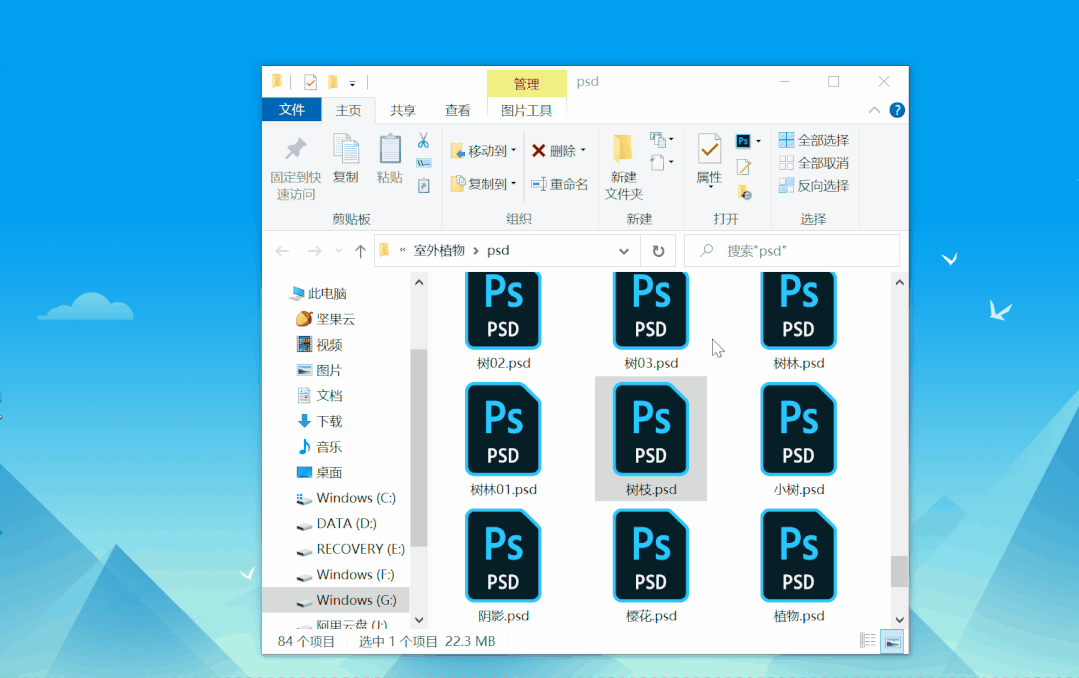Select 坚果云 in the navigation pane
The image size is (1079, 678).
[x=325, y=319]
